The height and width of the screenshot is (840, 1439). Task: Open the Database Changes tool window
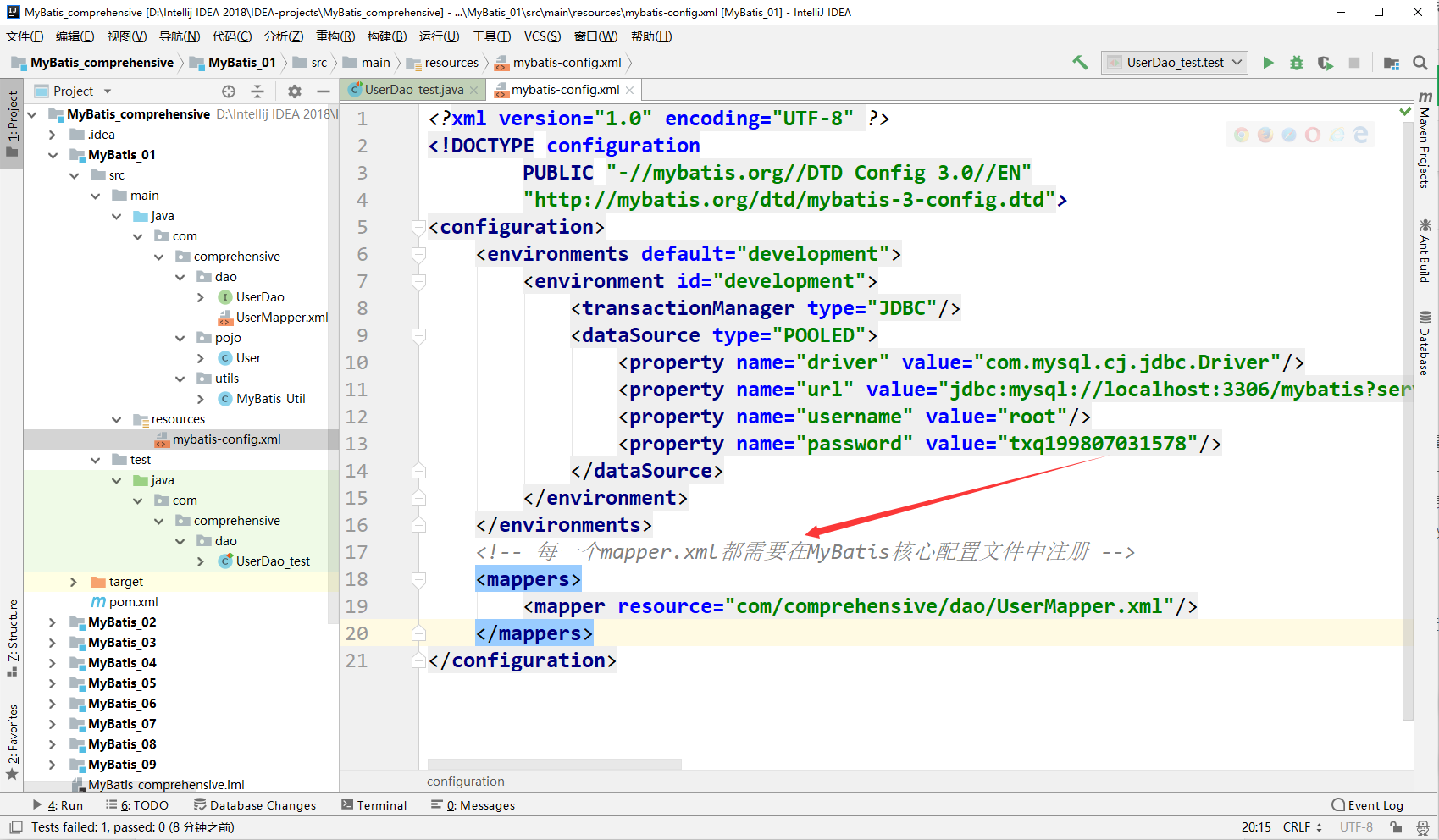(x=255, y=805)
